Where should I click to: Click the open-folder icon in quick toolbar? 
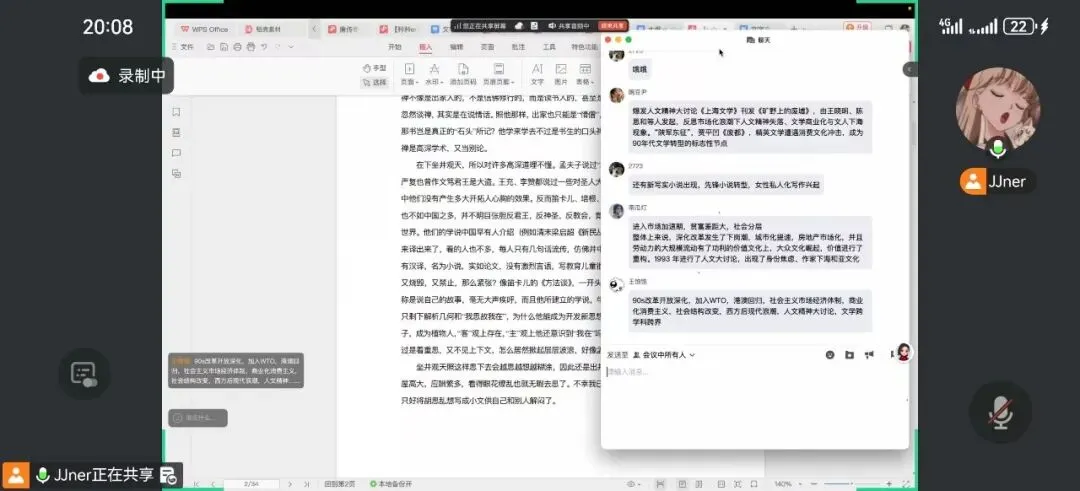(x=211, y=47)
